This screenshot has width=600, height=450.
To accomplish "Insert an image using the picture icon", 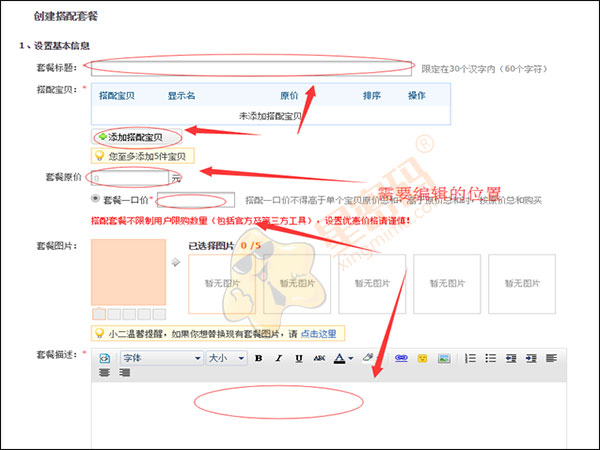I will 444,359.
